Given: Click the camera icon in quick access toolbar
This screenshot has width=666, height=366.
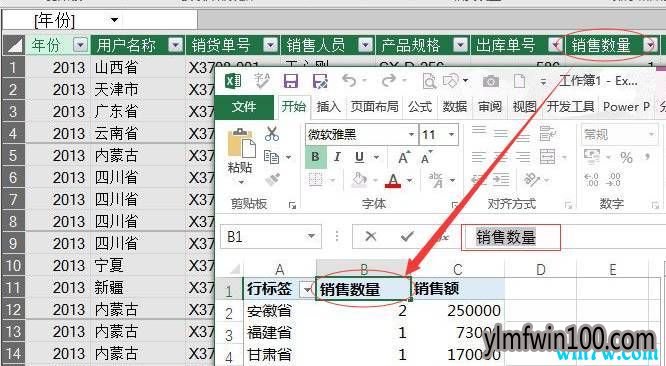Looking at the screenshot, I should click(x=491, y=81).
